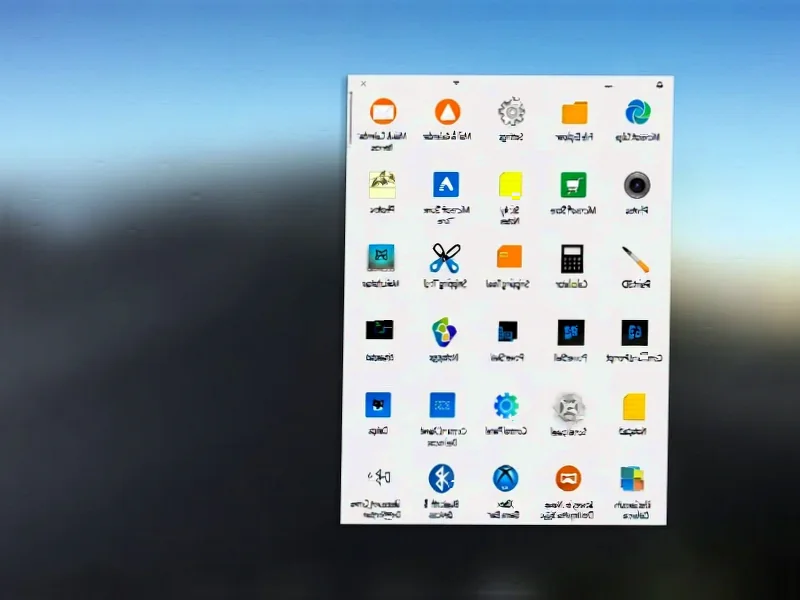Click the pin icon at the panel's top corner
Viewport: 800px width, 600px height.
(660, 85)
